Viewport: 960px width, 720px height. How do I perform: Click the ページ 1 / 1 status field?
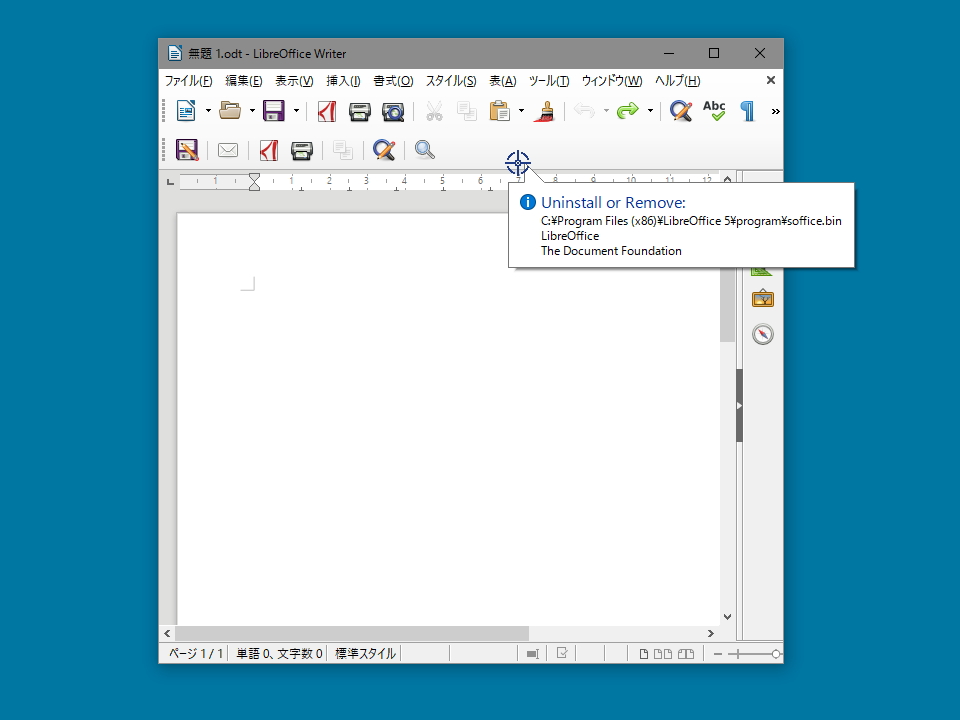tap(195, 654)
